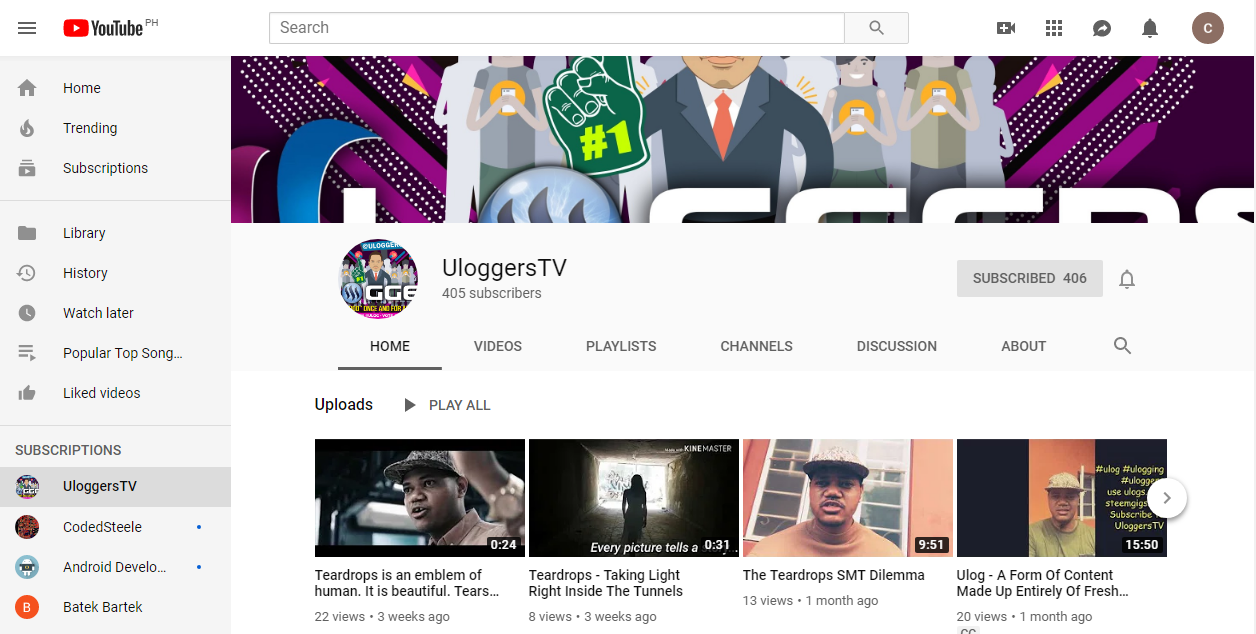This screenshot has width=1256, height=634.
Task: Open the messages share icon
Action: coord(1102,28)
